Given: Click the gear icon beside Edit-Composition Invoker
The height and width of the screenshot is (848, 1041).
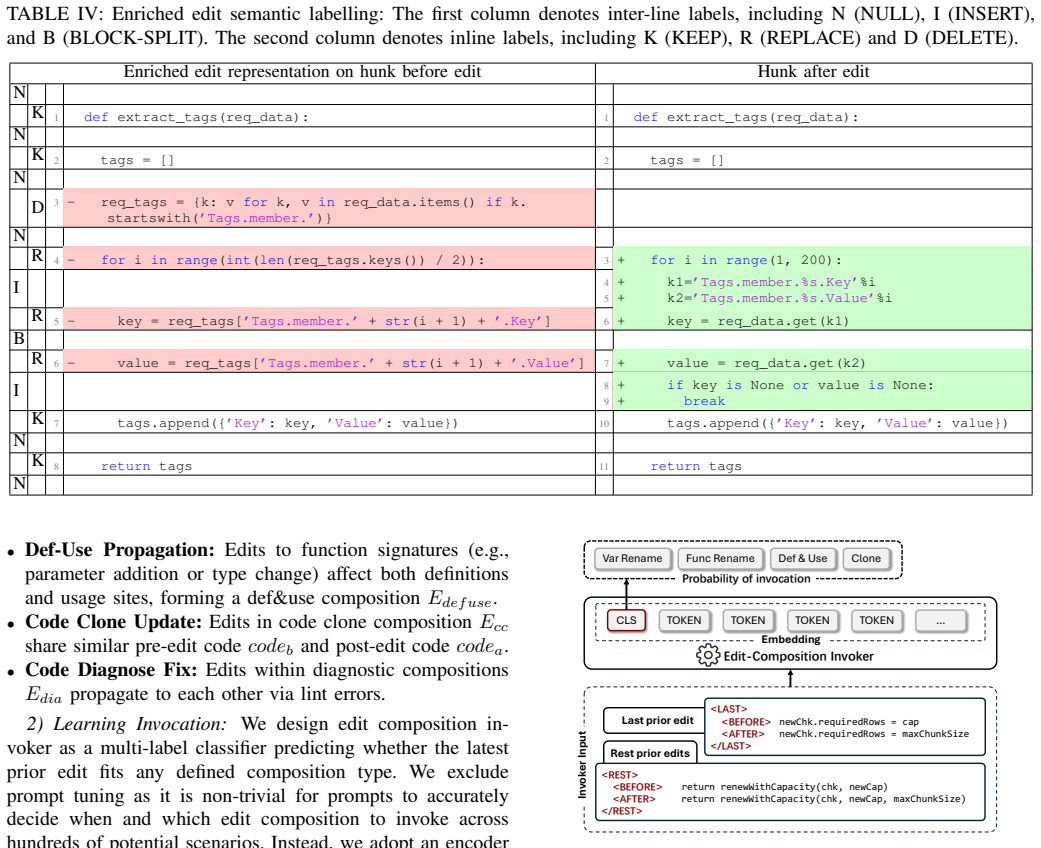Looking at the screenshot, I should pyautogui.click(x=708, y=655).
